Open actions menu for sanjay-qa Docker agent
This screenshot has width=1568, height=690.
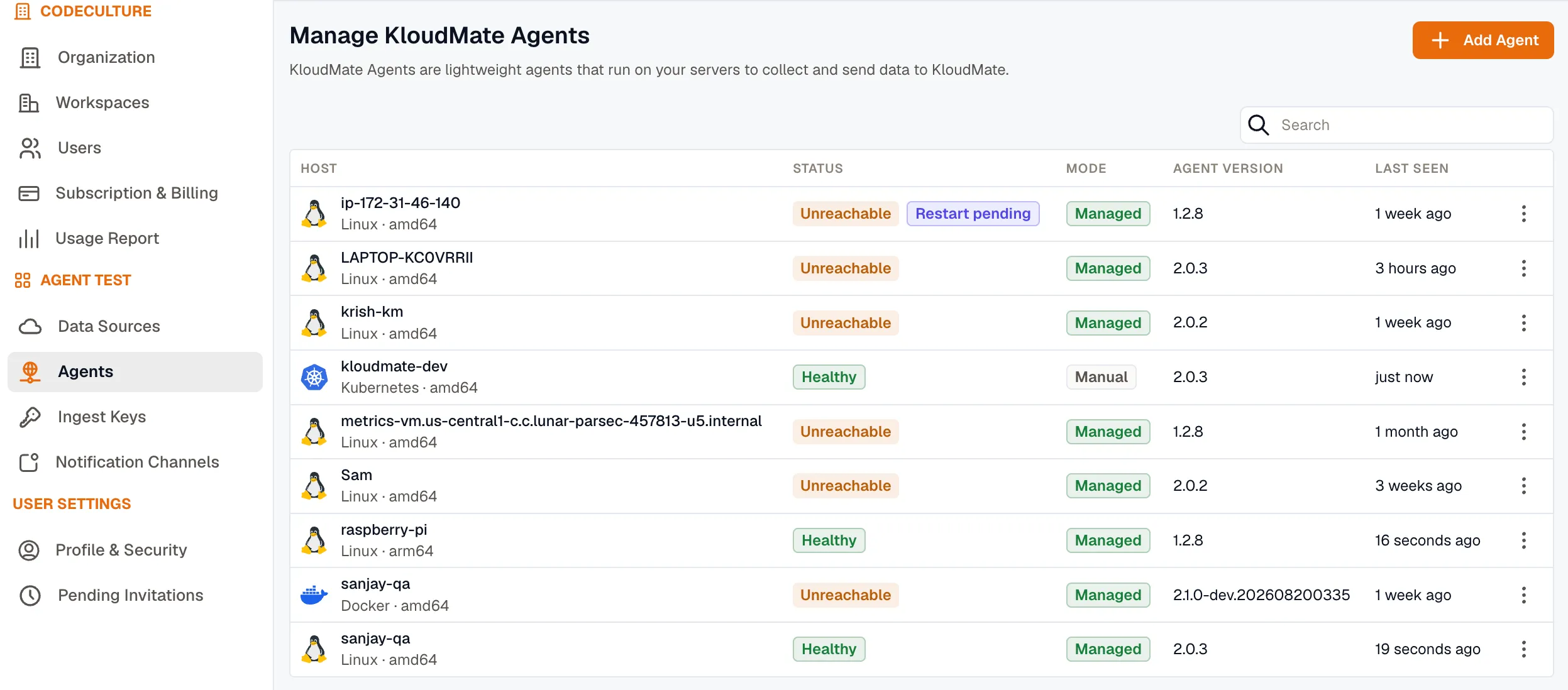click(1524, 595)
